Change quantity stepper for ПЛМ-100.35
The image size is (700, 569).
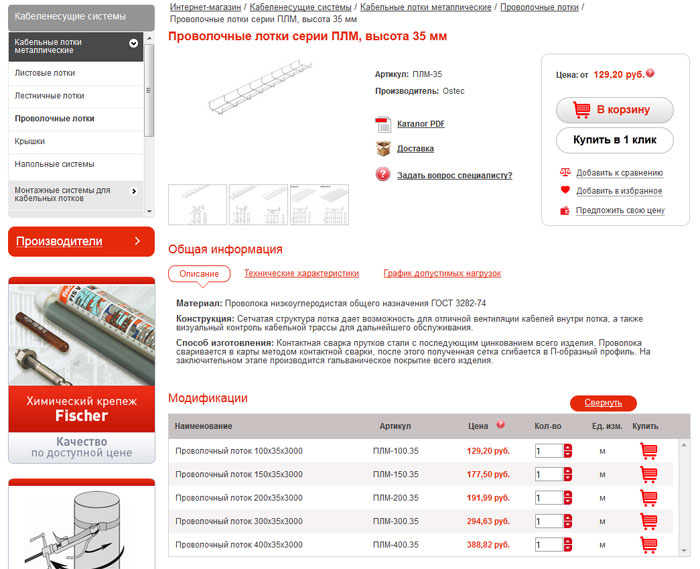coord(568,451)
